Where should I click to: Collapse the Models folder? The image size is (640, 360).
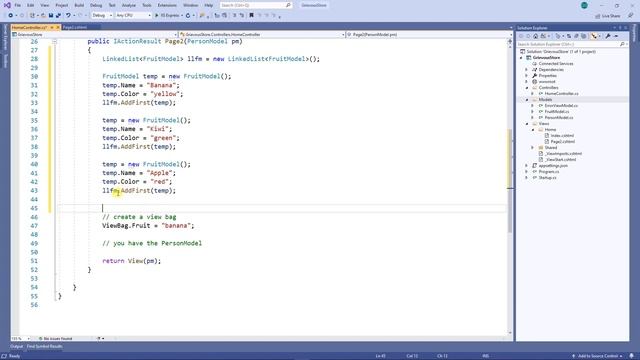pyautogui.click(x=527, y=100)
